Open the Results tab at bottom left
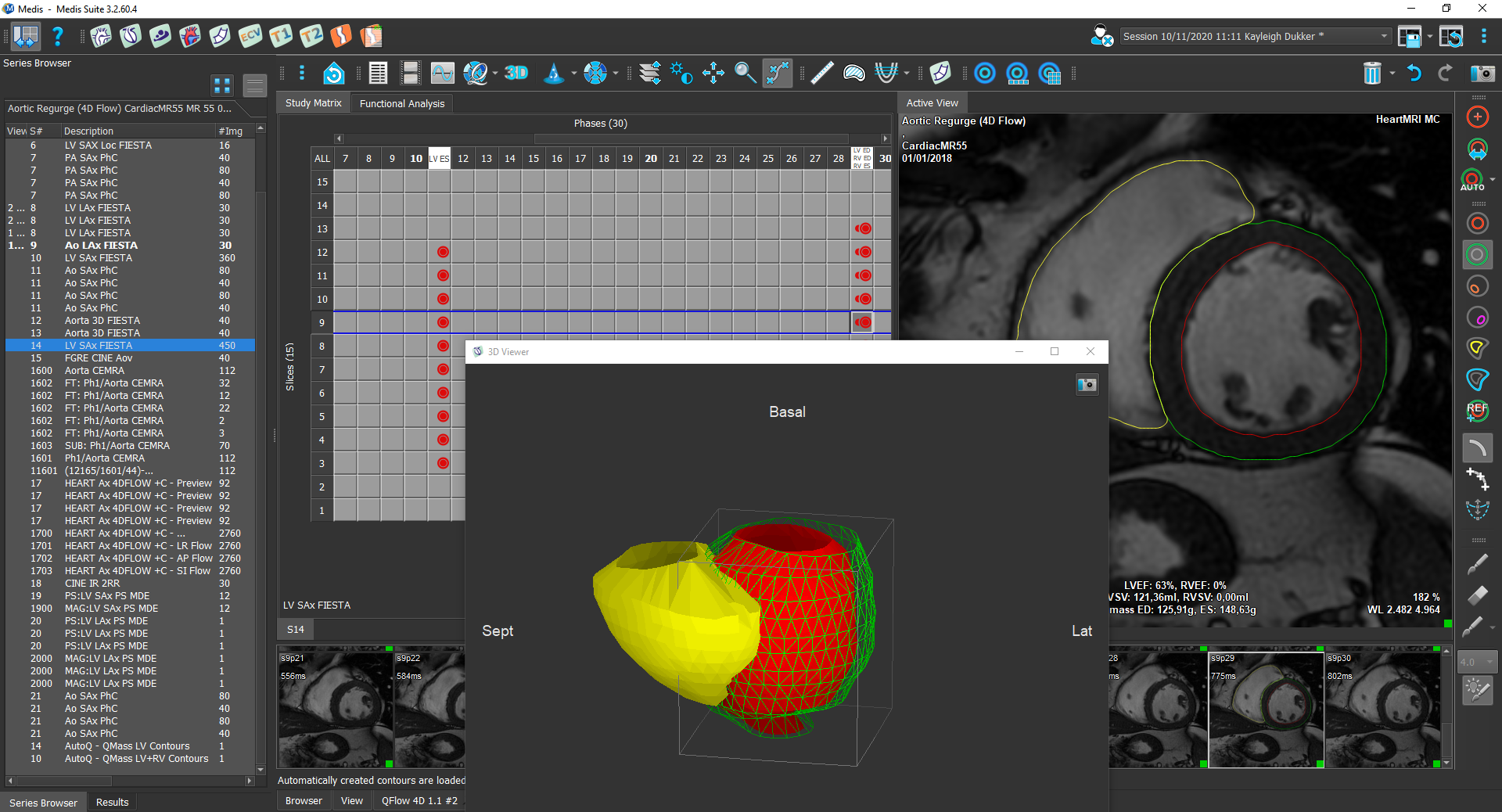Viewport: 1502px width, 812px height. [112, 802]
